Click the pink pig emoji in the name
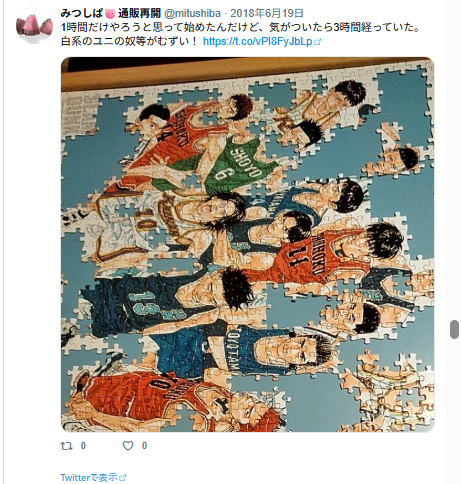The height and width of the screenshot is (484, 461). click(110, 14)
